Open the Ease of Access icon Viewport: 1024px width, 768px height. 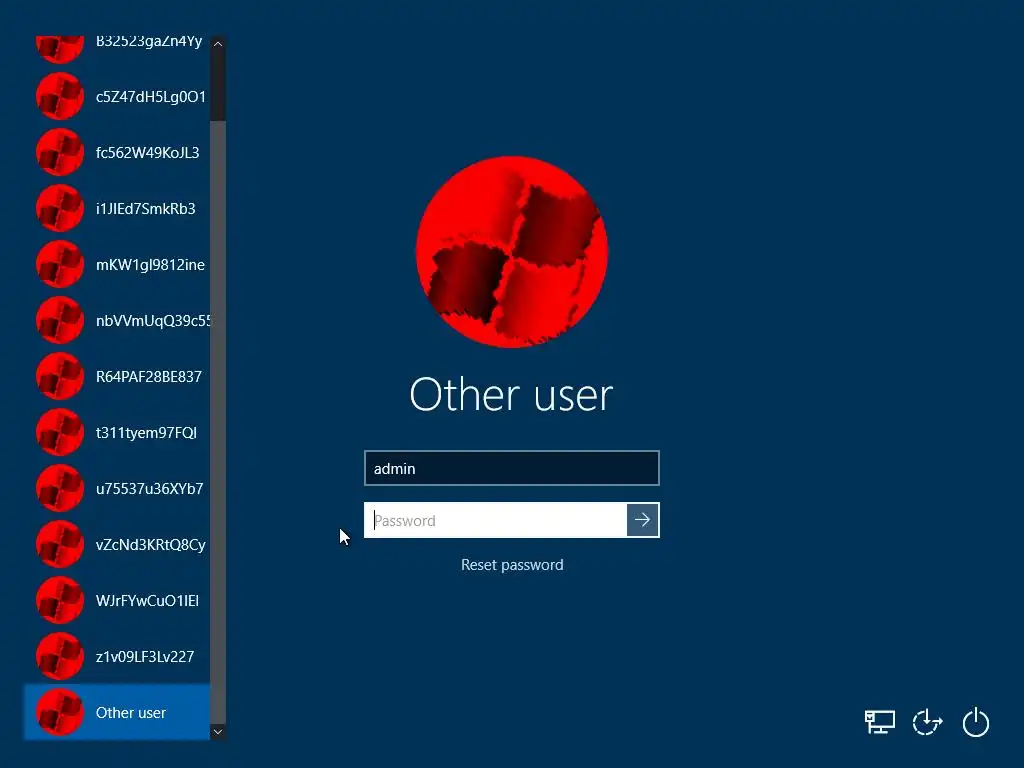pyautogui.click(x=927, y=722)
